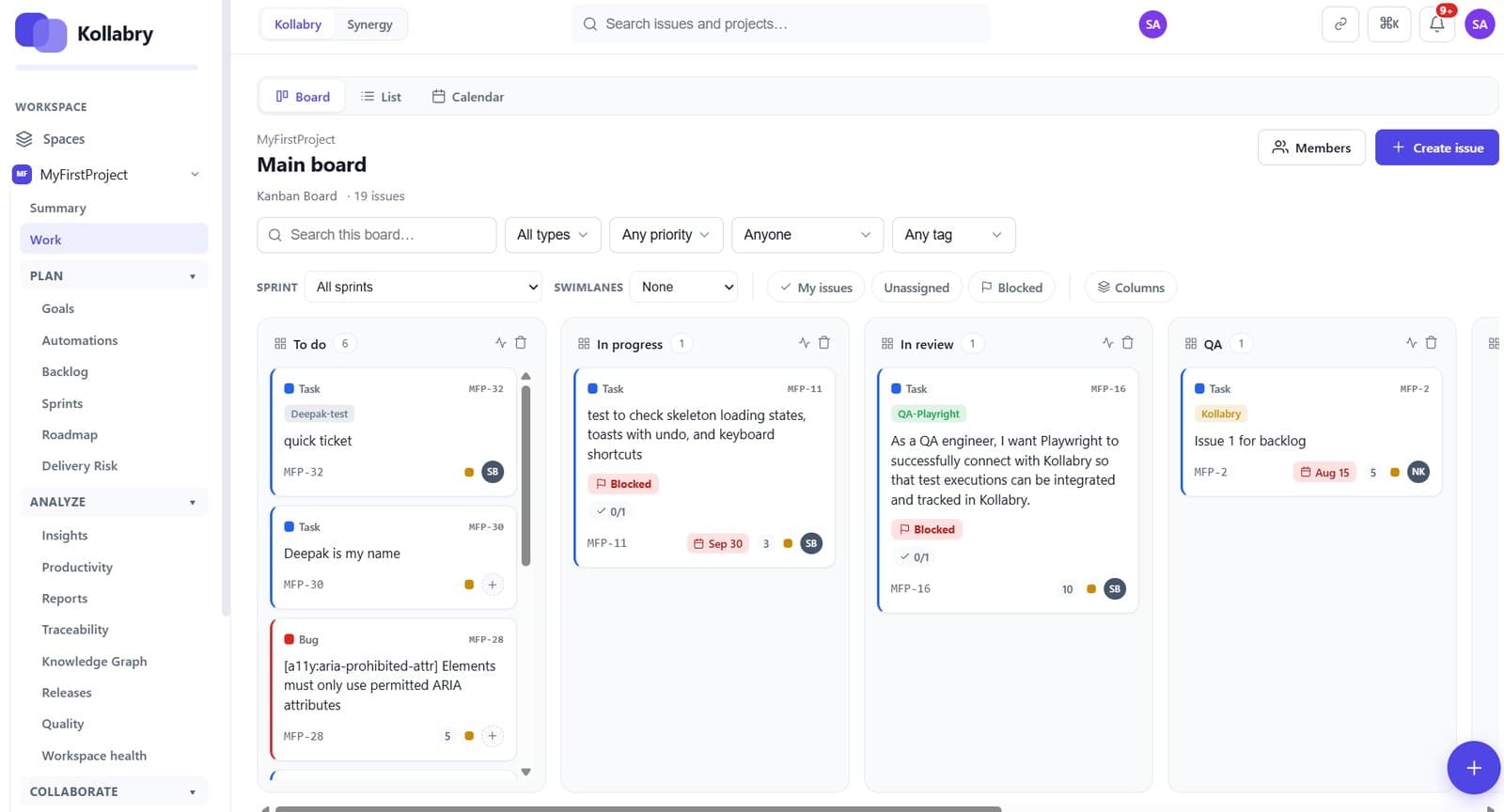Click the floating plus action button
The image size is (1504, 812).
coord(1473,768)
